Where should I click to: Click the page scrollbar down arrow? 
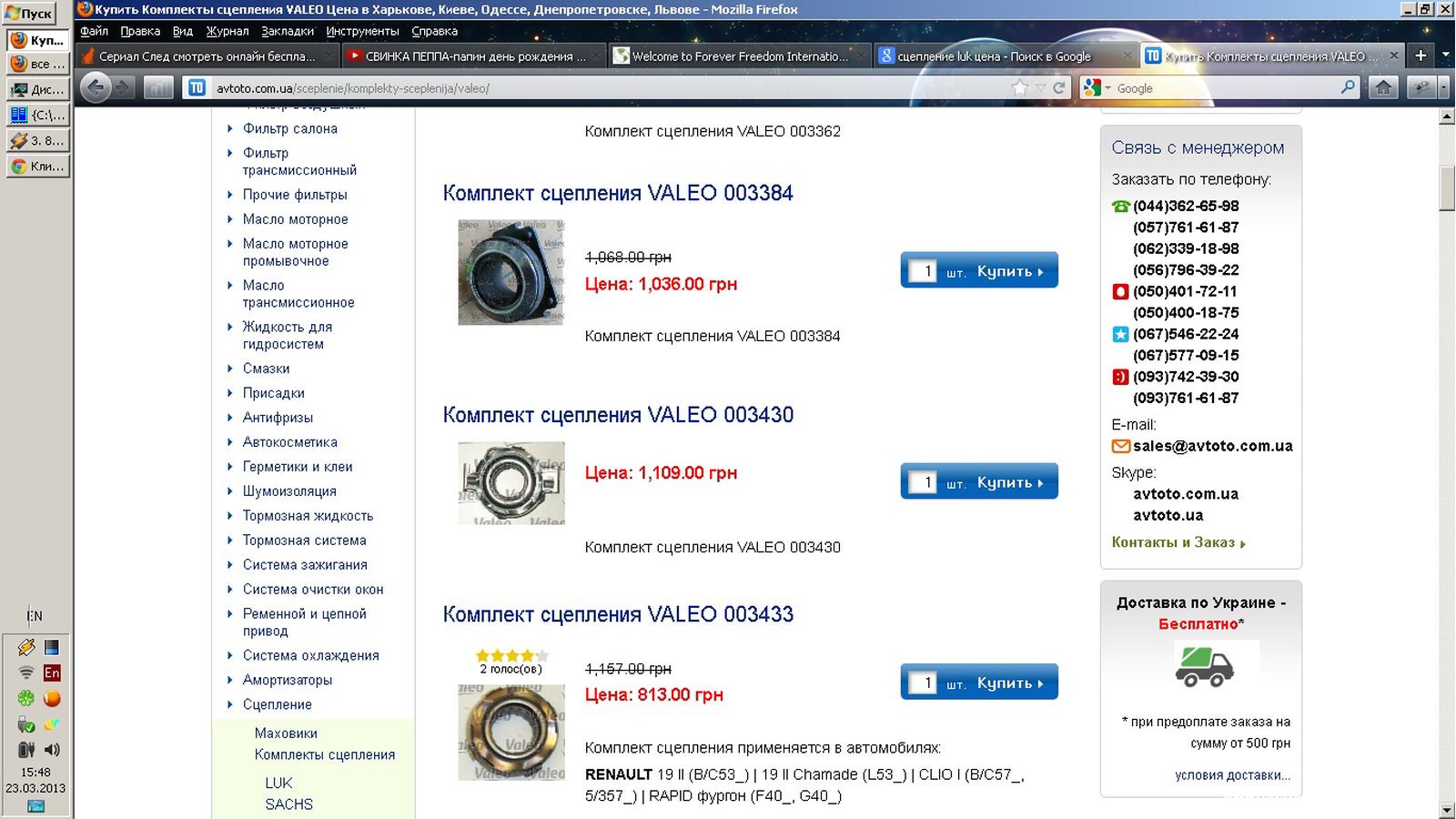[1447, 810]
